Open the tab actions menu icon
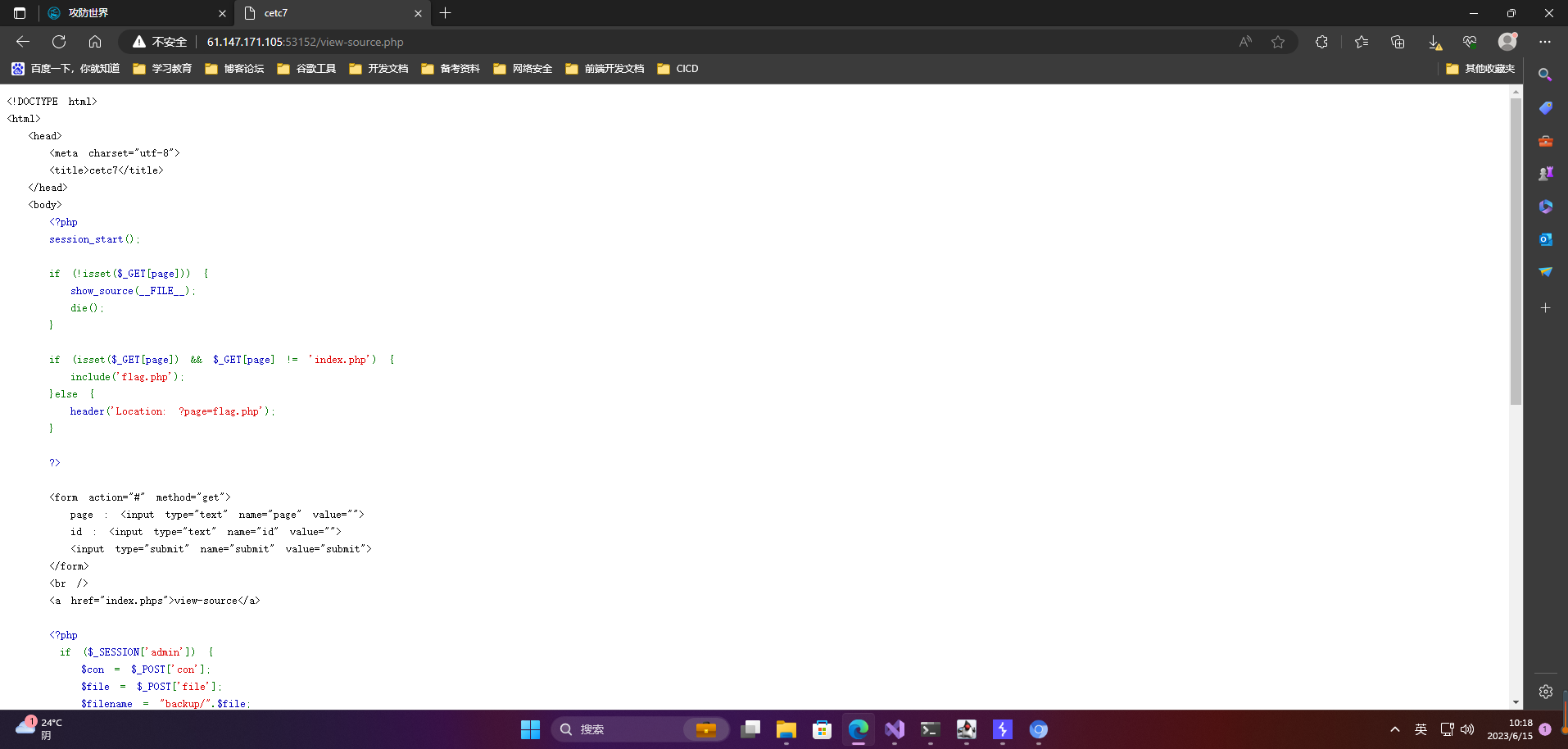 coord(20,13)
